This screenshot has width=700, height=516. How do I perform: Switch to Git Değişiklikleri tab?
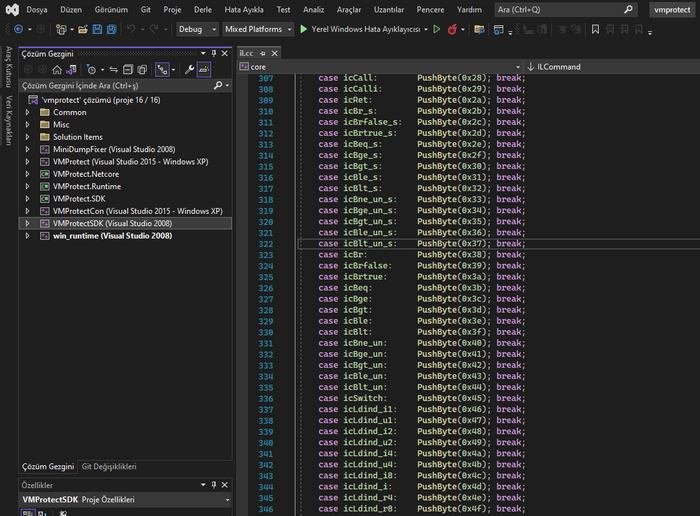pos(109,466)
